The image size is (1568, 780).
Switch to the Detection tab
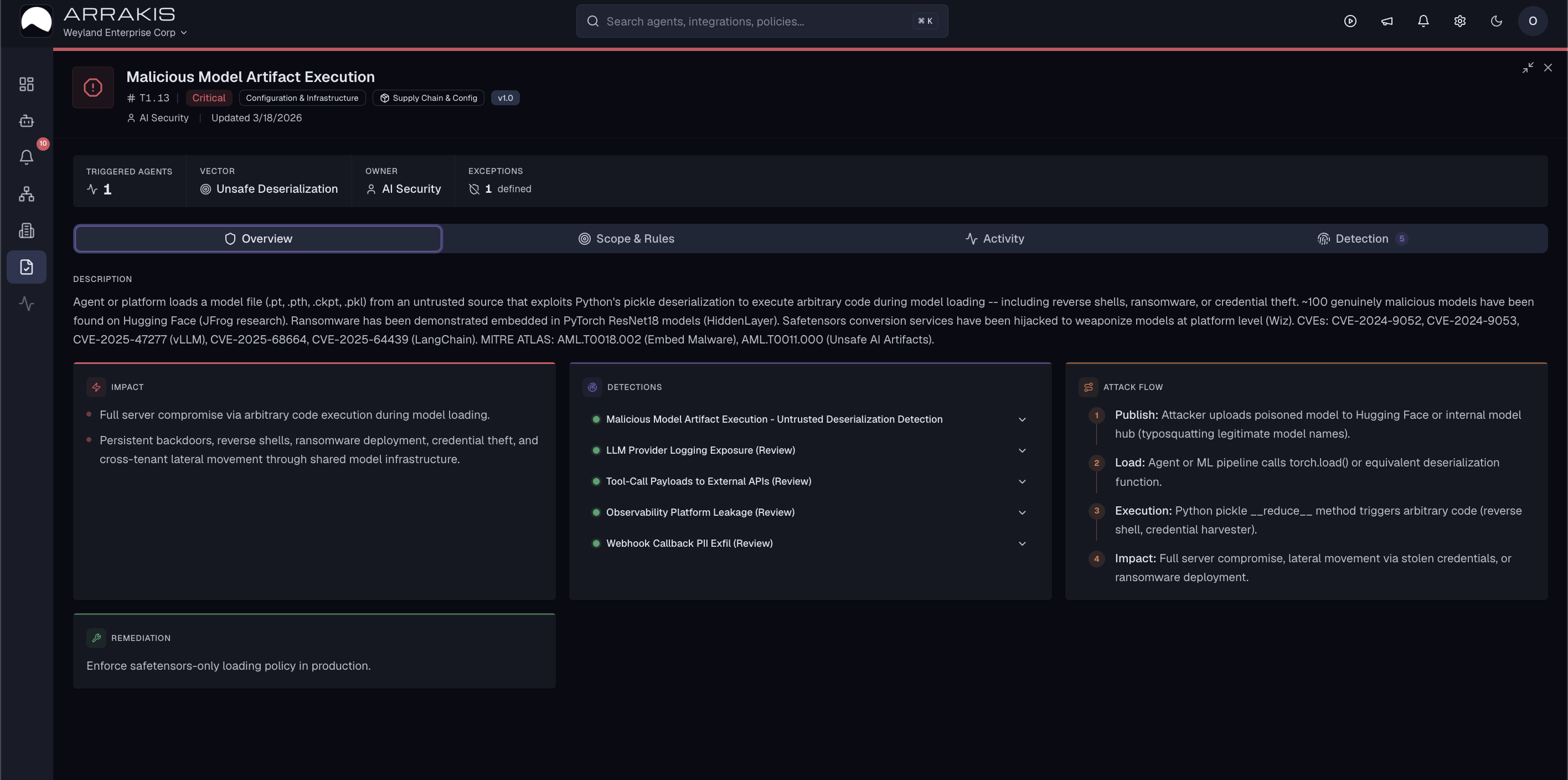(1362, 239)
